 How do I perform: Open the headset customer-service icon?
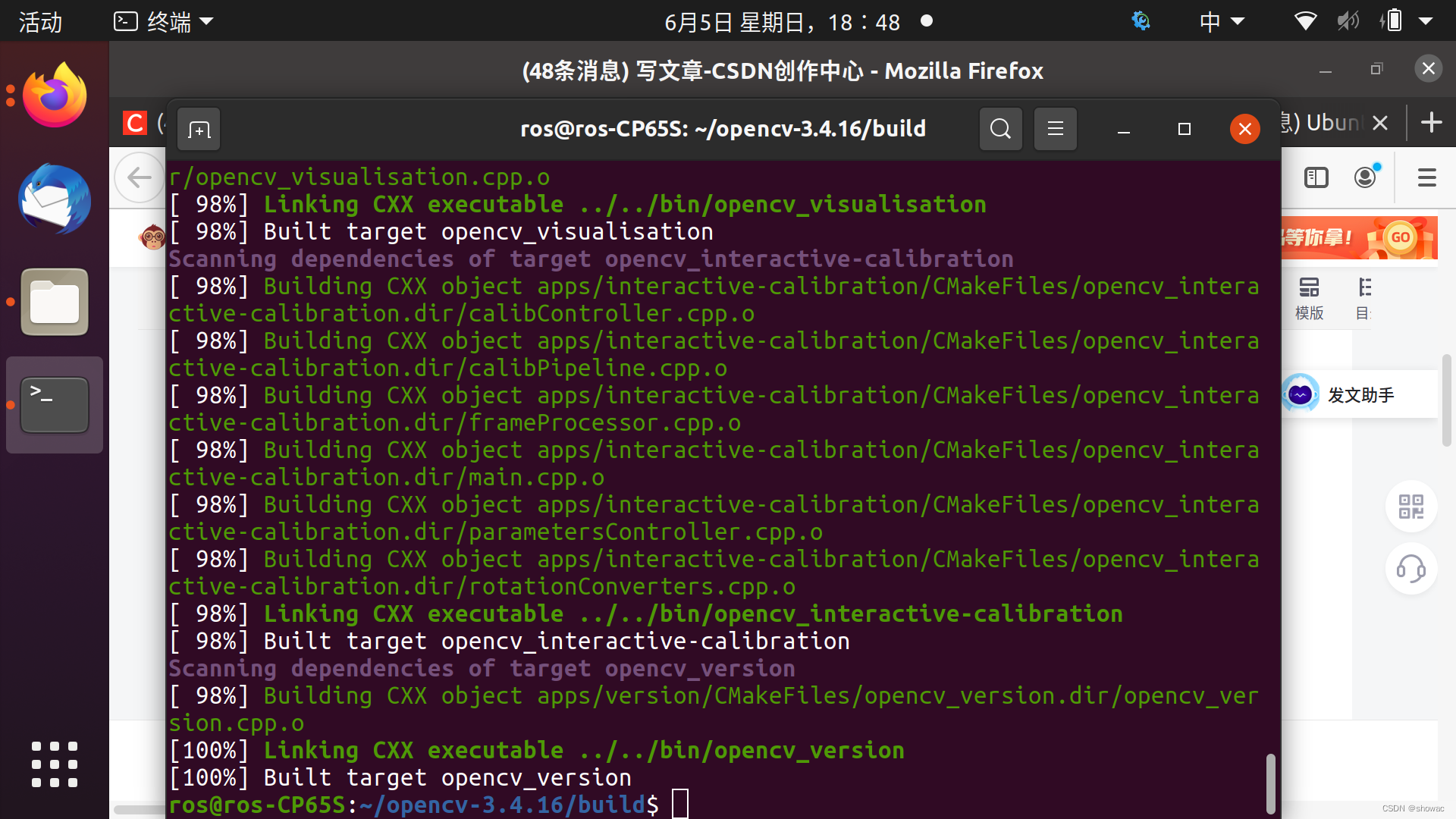tap(1410, 569)
